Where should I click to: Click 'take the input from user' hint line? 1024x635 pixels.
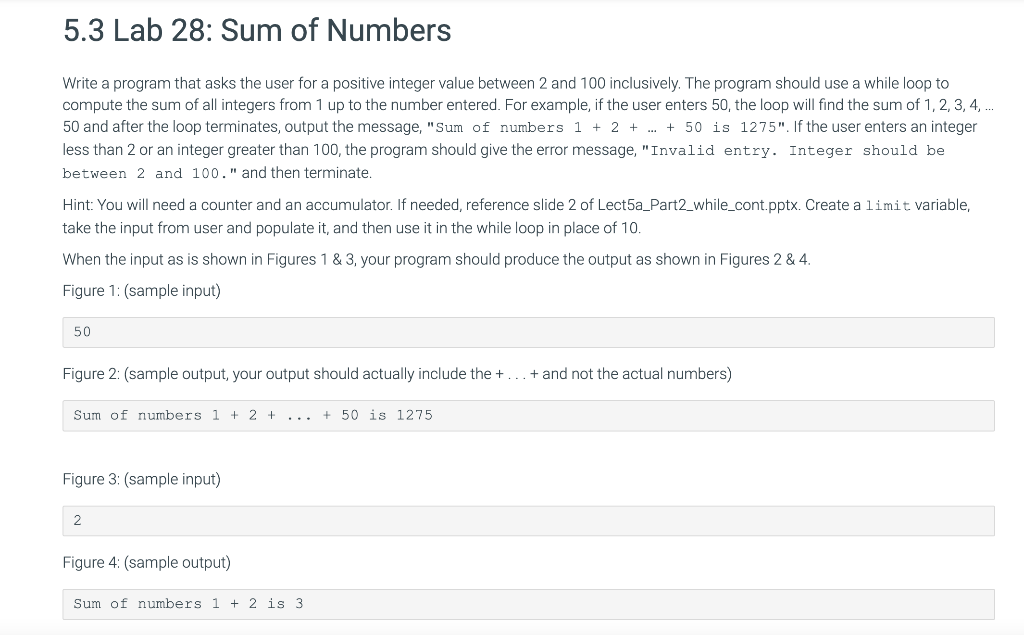pos(351,228)
